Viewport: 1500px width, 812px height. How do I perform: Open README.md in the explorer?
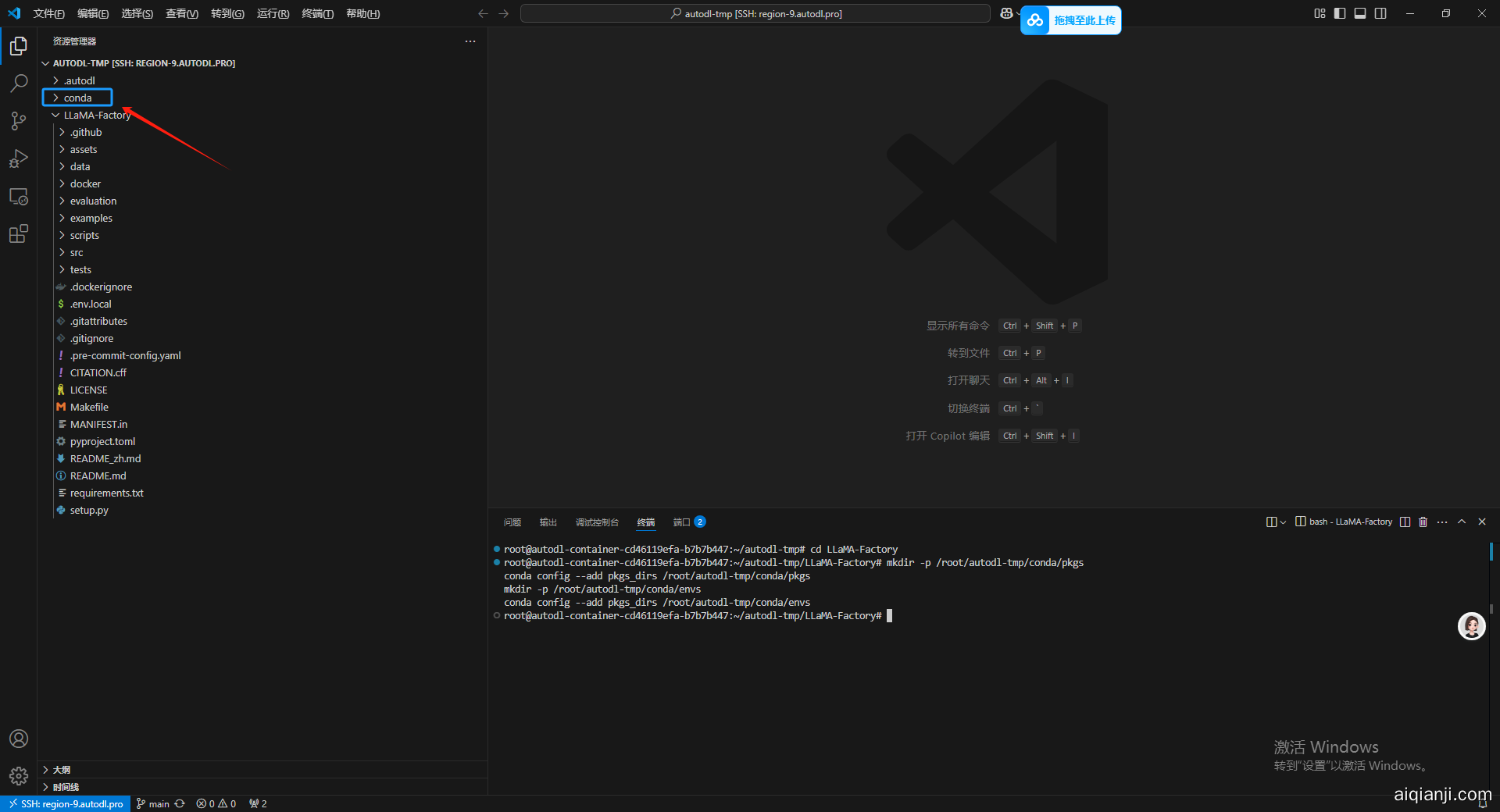[x=98, y=475]
